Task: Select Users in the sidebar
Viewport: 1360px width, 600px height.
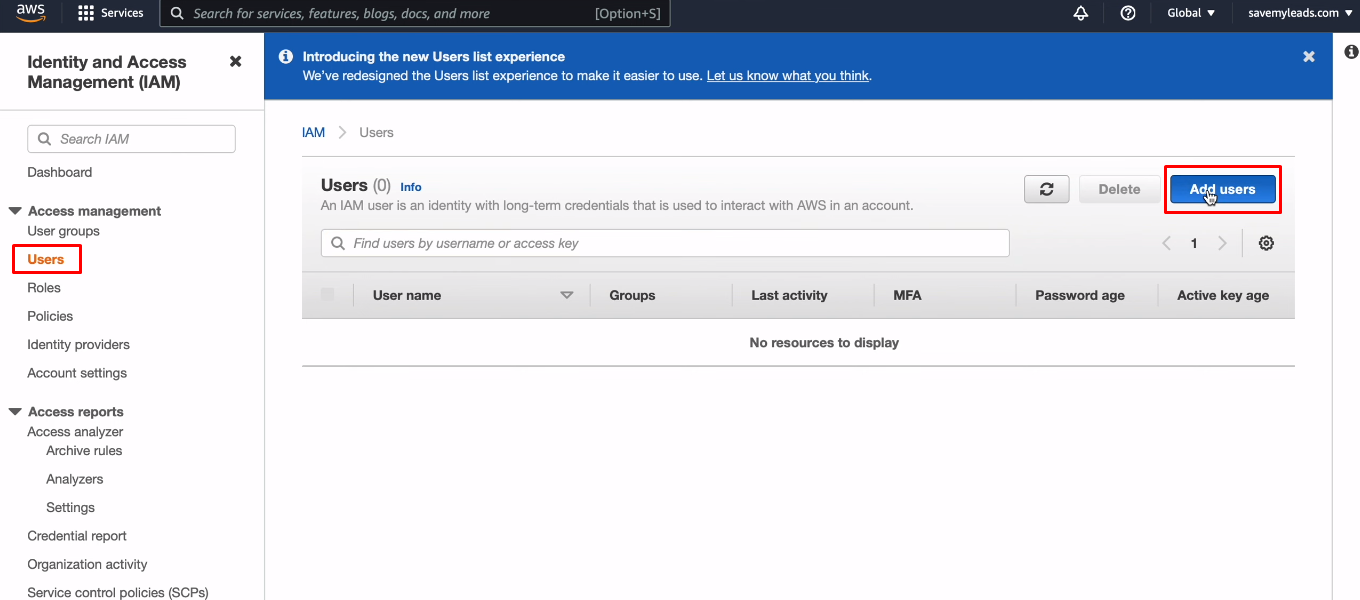Action: coord(46,259)
